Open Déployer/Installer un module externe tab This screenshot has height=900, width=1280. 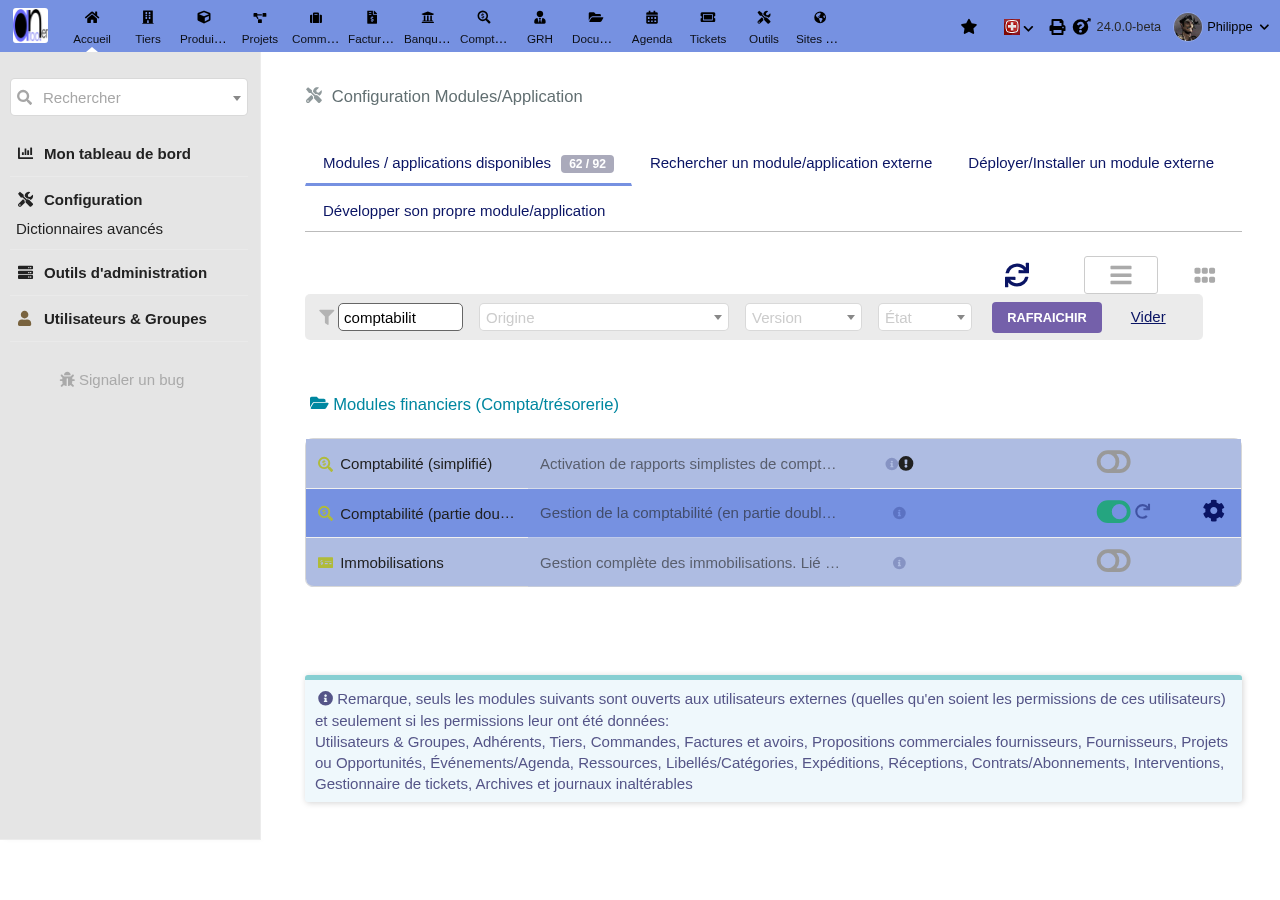click(x=1091, y=163)
